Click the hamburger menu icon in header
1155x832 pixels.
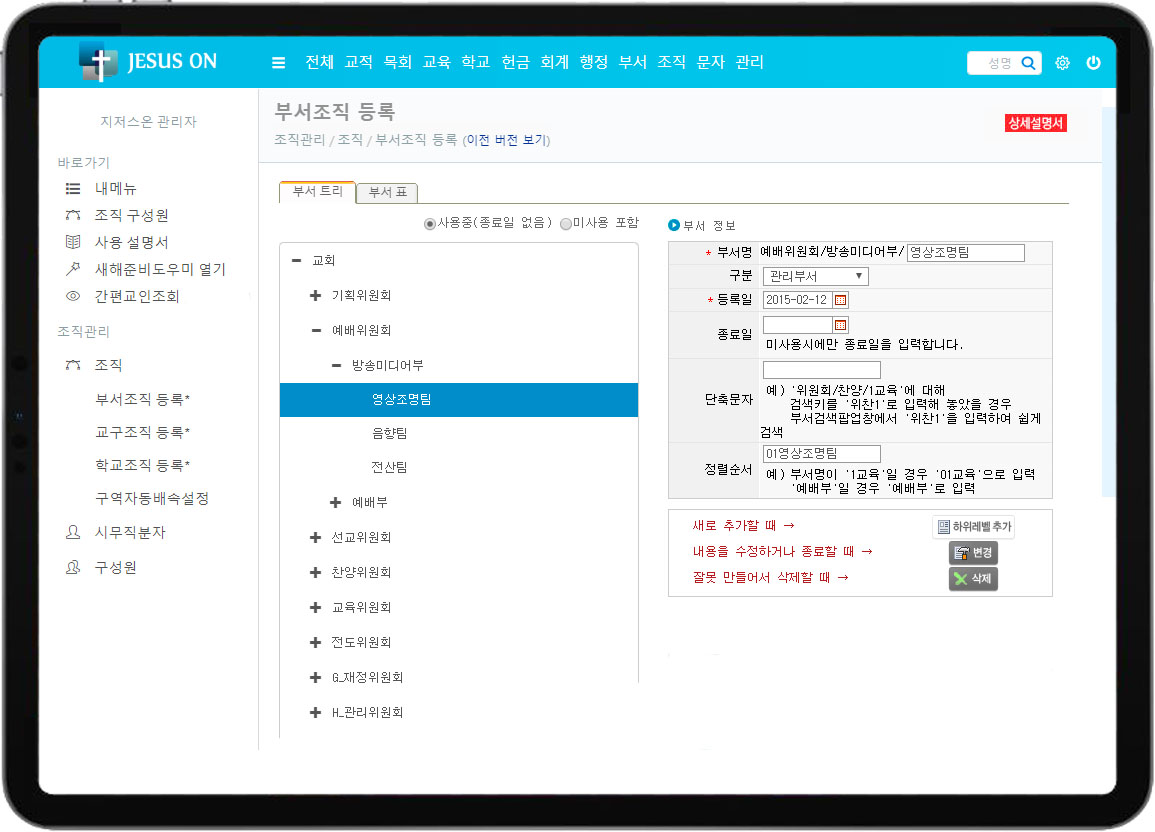[278, 63]
